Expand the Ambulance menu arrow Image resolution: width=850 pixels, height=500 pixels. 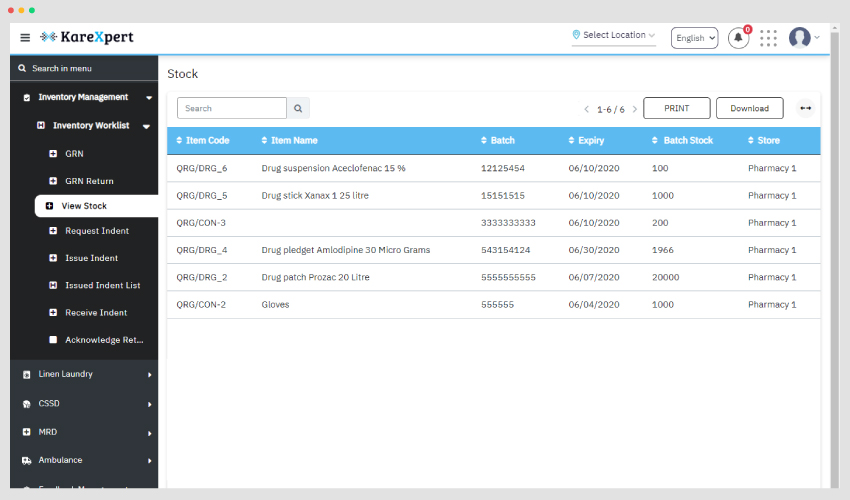pos(150,461)
